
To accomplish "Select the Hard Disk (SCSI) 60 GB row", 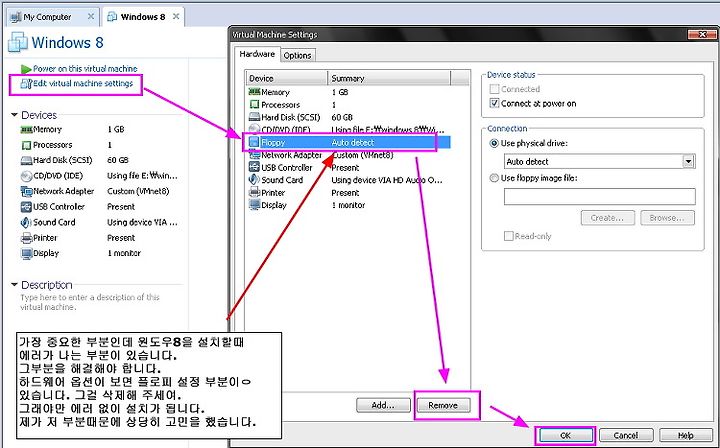I will click(349, 117).
